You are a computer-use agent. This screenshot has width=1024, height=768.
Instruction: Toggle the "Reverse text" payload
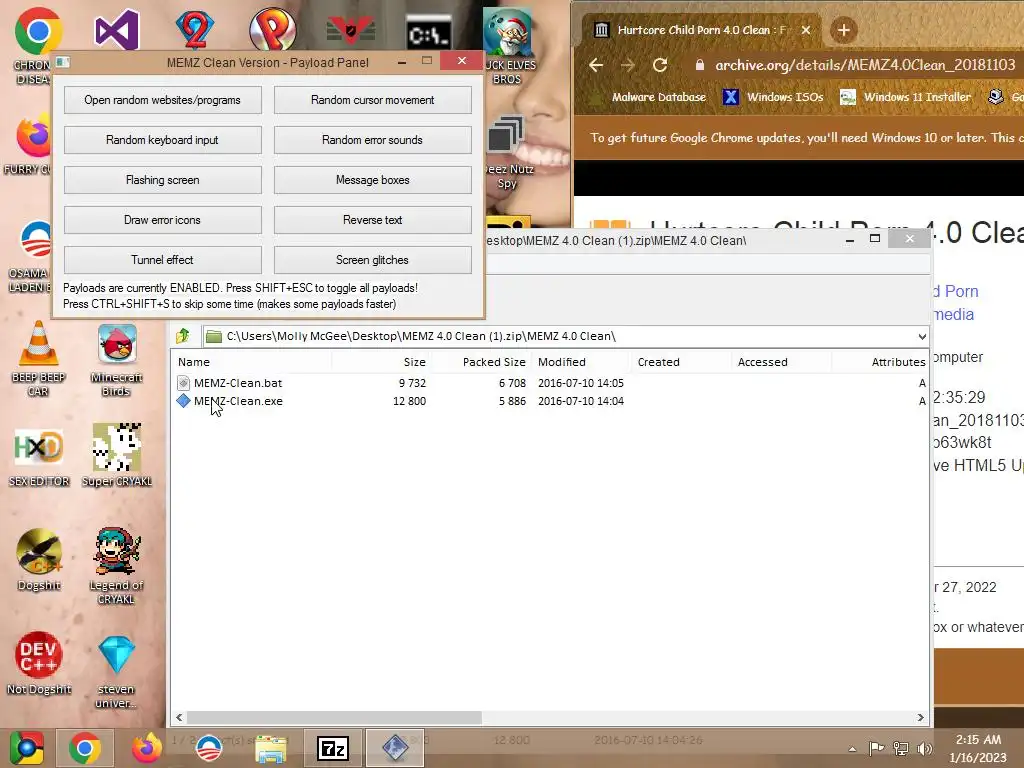click(x=372, y=220)
